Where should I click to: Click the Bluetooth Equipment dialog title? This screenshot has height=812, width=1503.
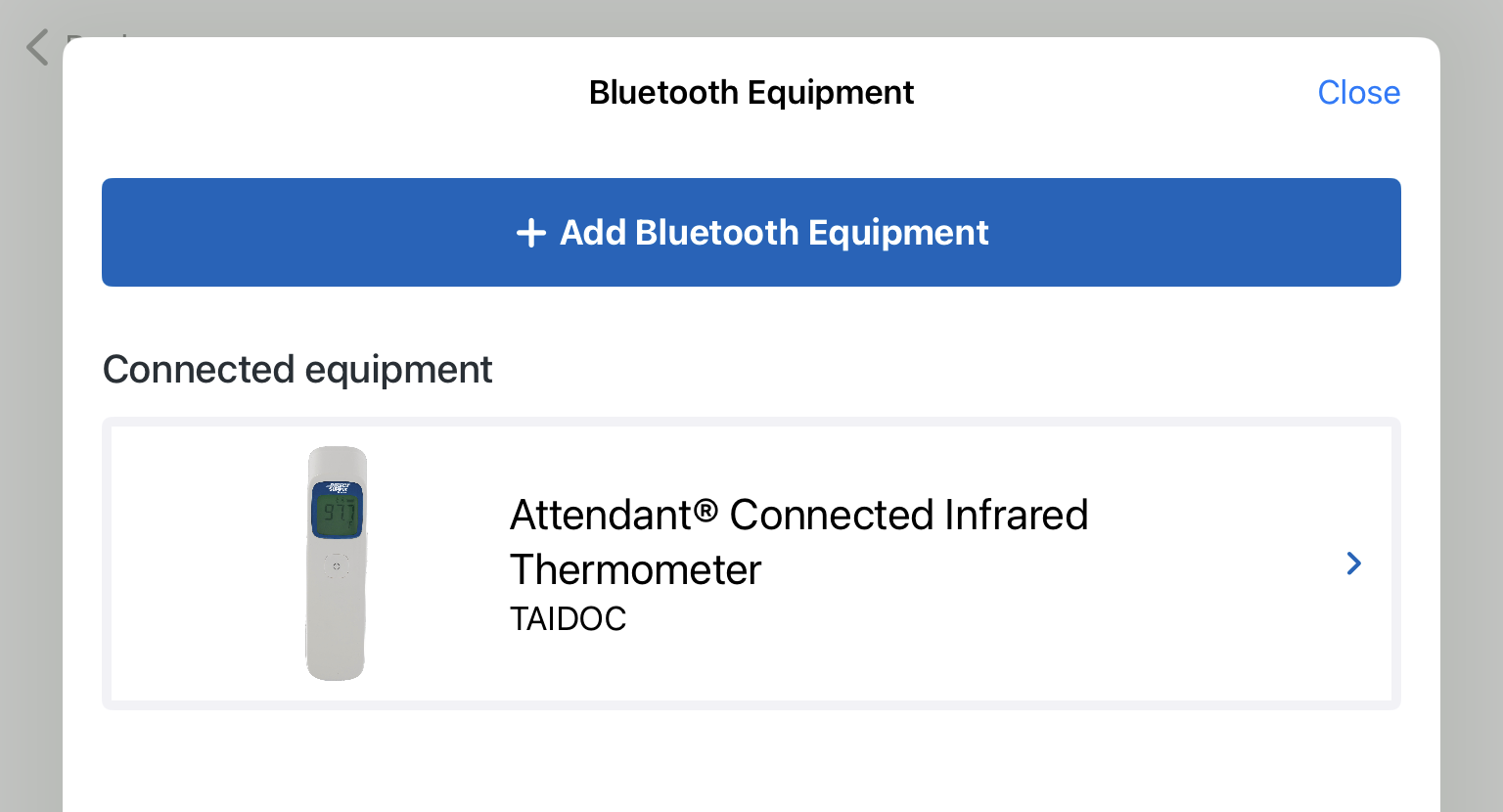(751, 93)
